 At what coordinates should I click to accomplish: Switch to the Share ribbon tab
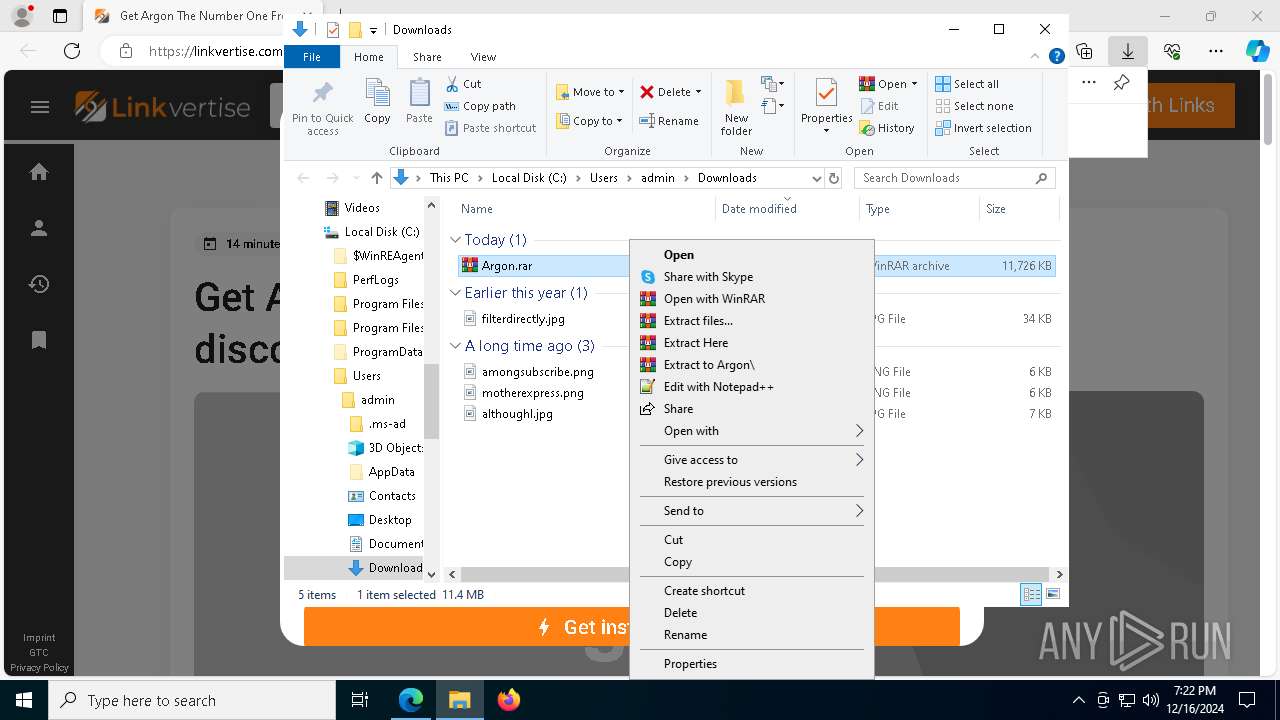pos(427,57)
